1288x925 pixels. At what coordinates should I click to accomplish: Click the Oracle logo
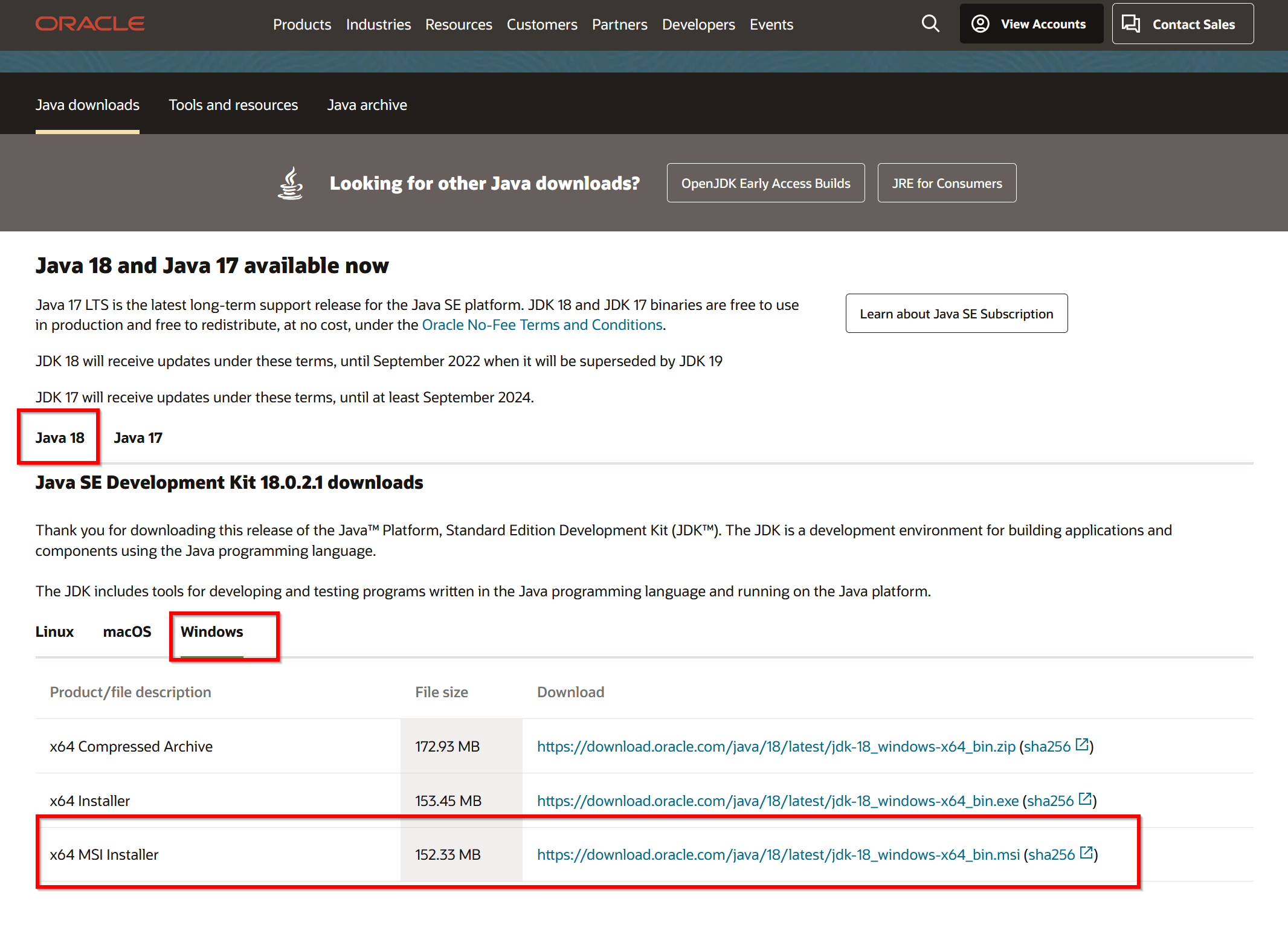90,24
